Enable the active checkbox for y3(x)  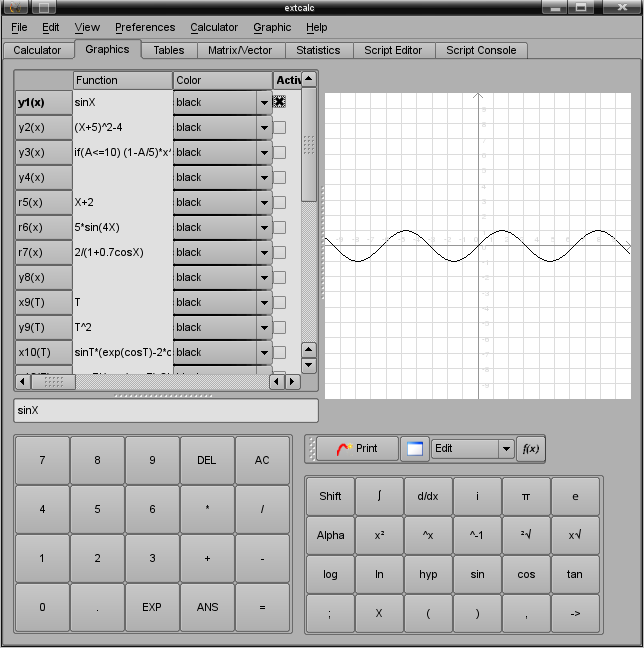point(279,152)
